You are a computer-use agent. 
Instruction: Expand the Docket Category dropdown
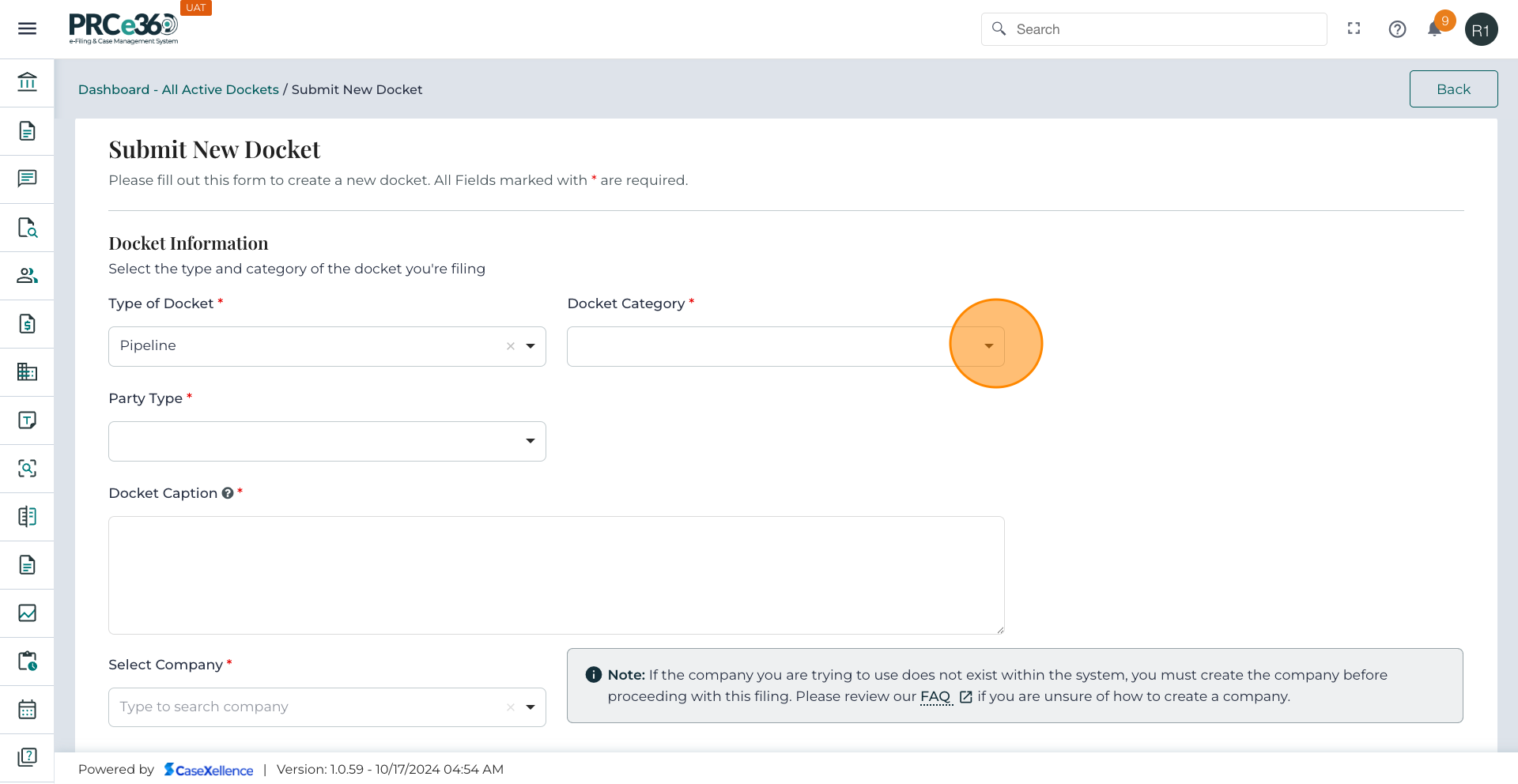click(x=988, y=346)
